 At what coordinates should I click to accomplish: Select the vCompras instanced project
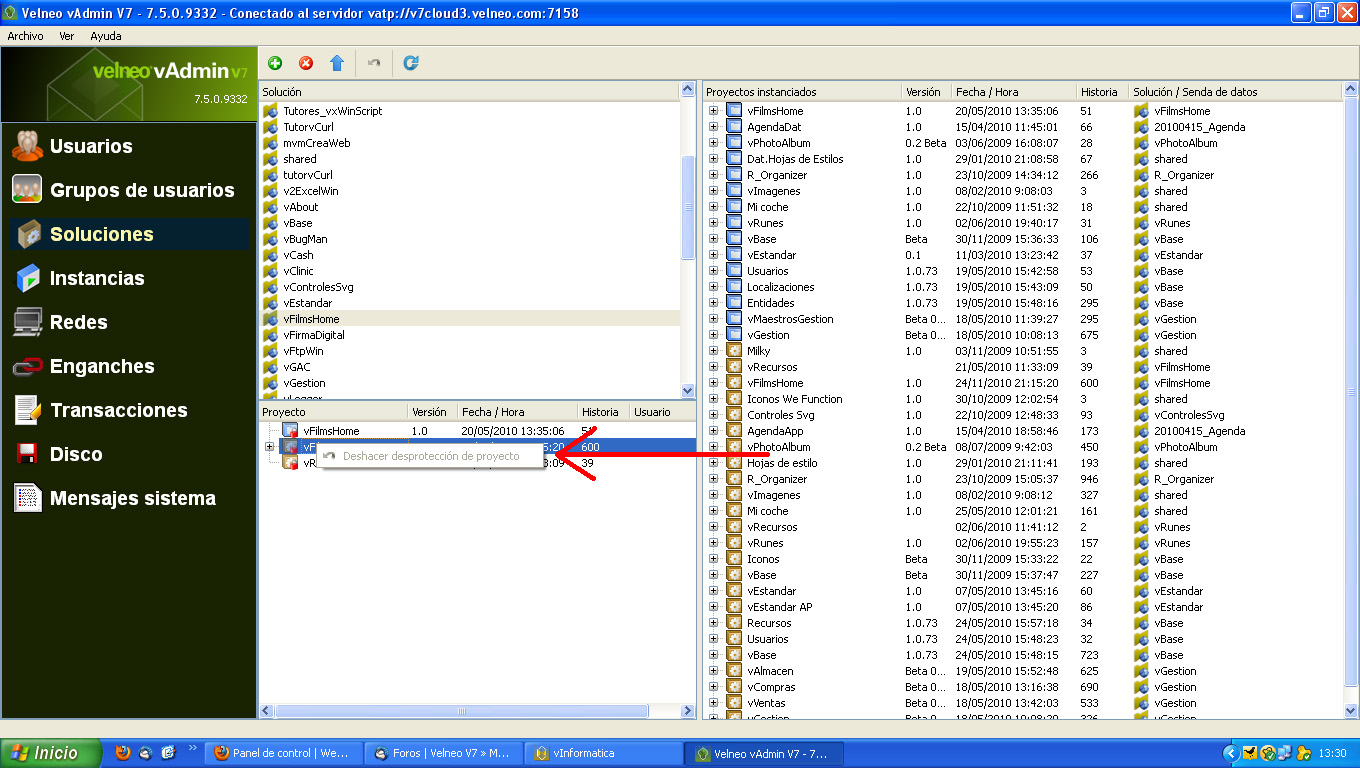[x=771, y=687]
